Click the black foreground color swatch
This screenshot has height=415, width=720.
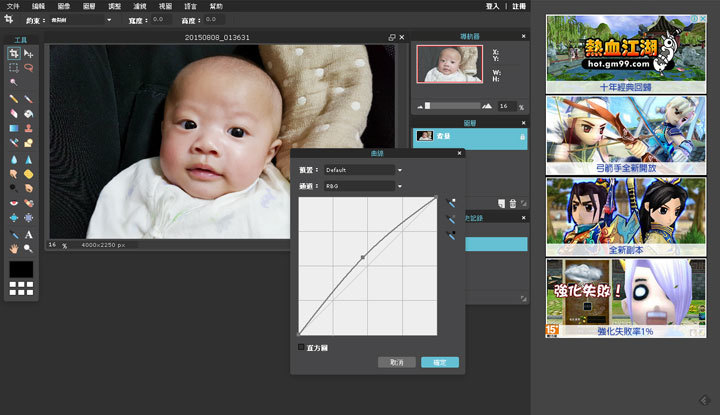21,269
